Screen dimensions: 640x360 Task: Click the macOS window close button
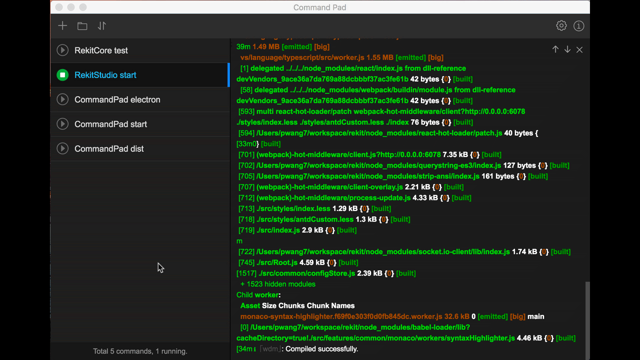coord(59,7)
